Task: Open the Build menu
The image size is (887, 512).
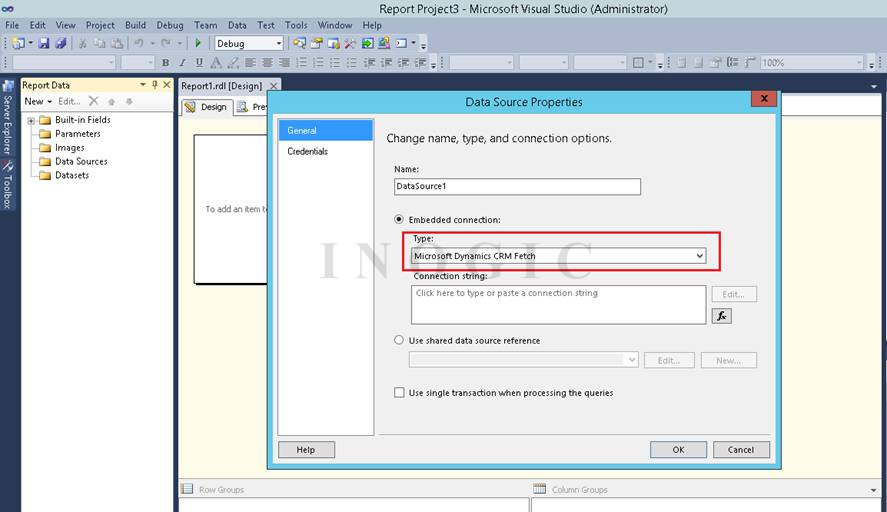Action: (135, 25)
